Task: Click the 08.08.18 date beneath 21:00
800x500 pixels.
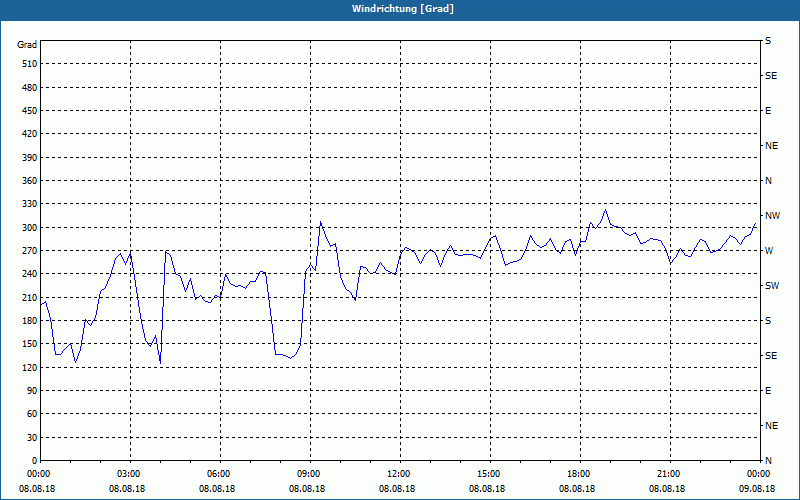Action: (x=667, y=489)
